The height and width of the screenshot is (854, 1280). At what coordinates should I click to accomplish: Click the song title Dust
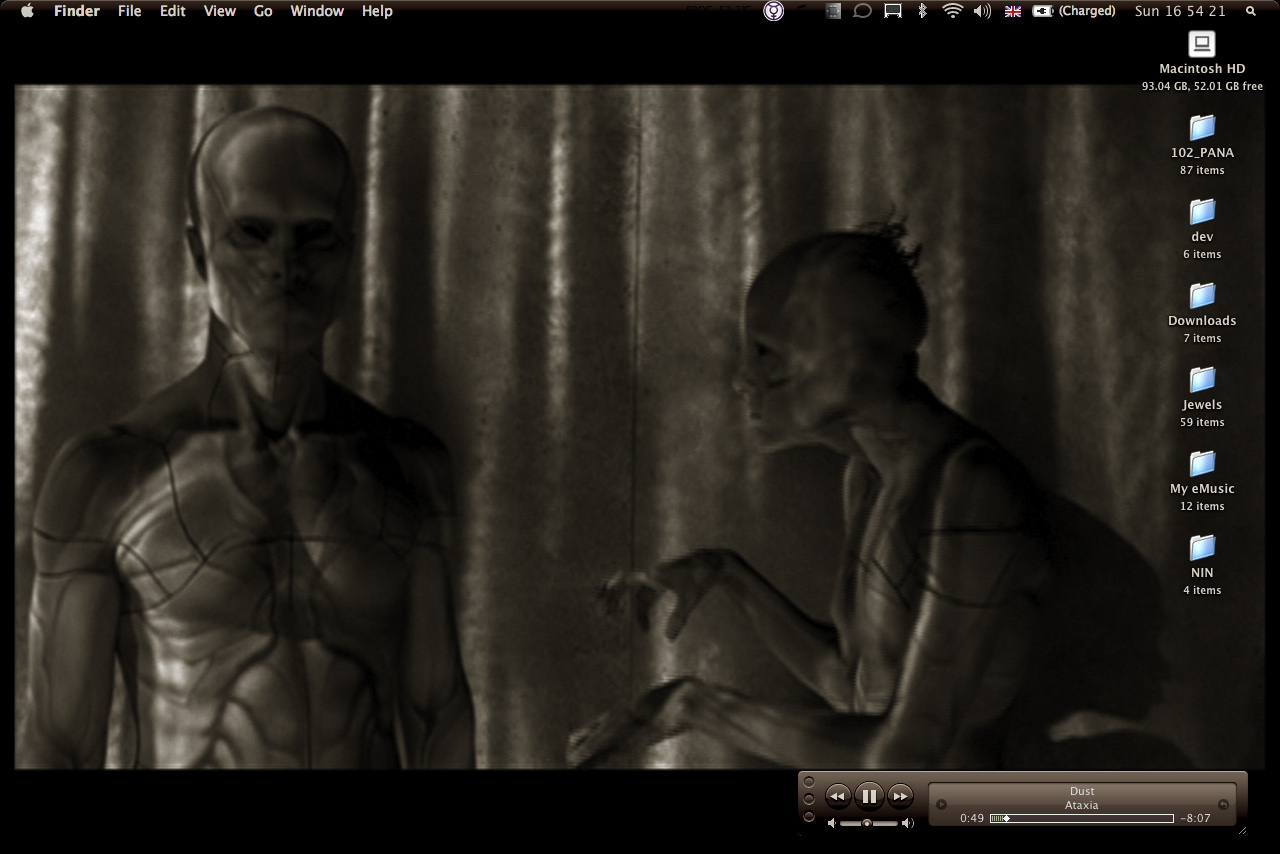tap(1082, 791)
